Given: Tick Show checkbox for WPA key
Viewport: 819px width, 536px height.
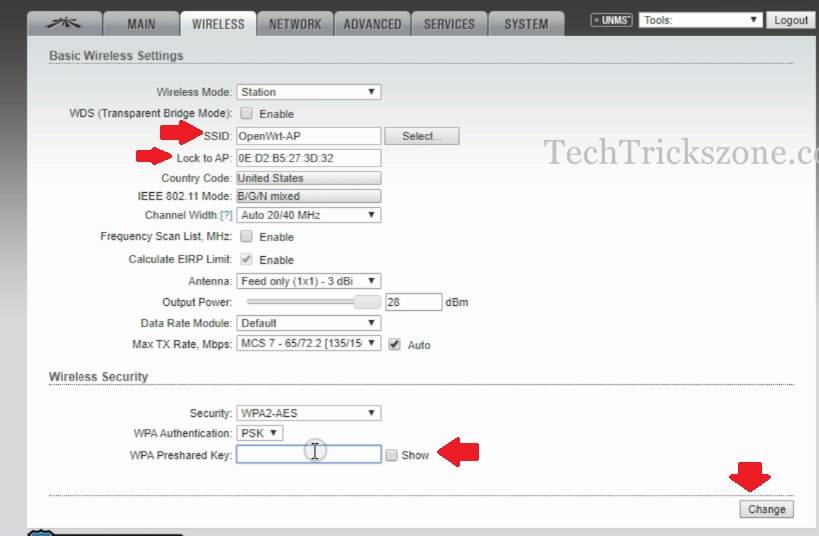Looking at the screenshot, I should click(x=392, y=455).
